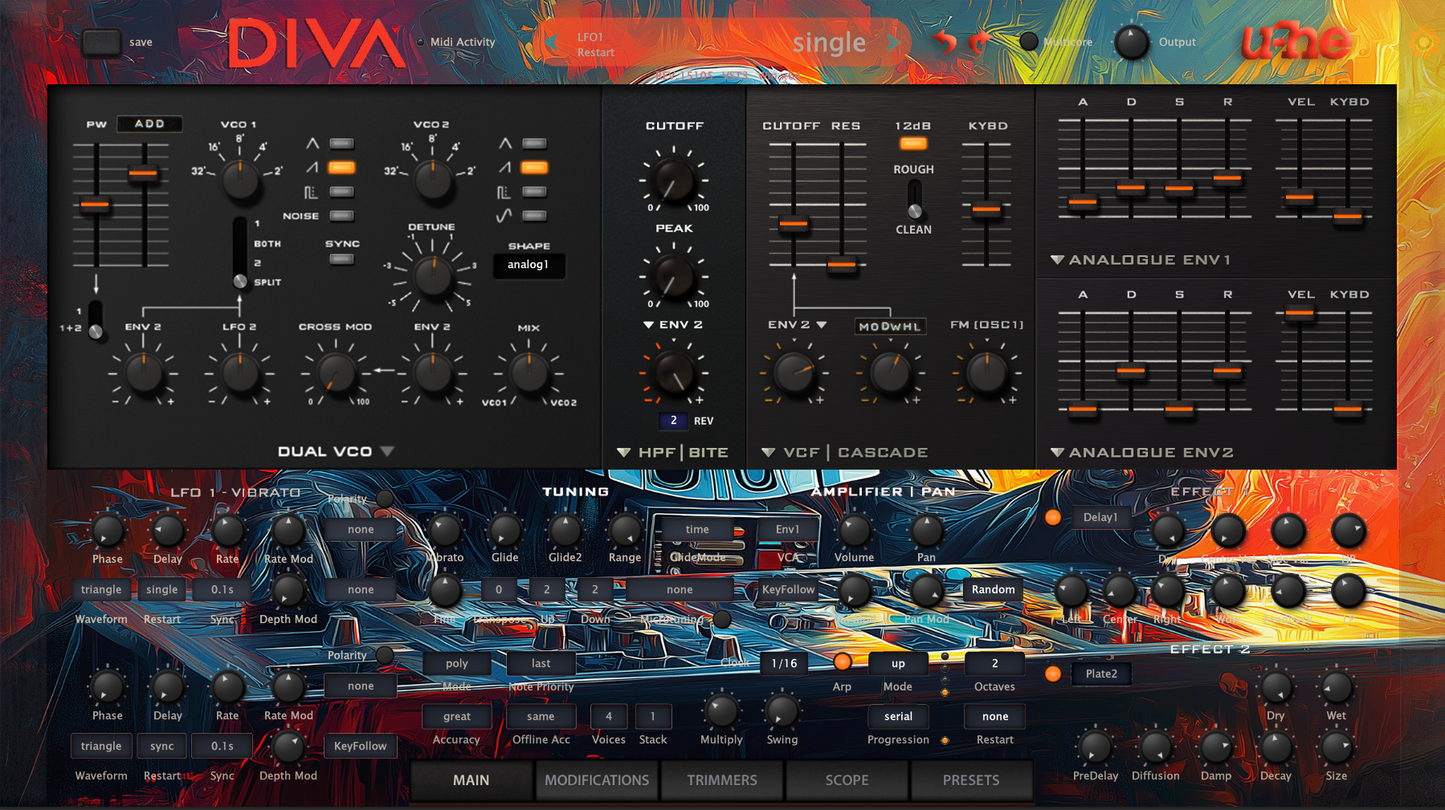This screenshot has width=1445, height=810.
Task: Switch to the MAIN tab
Action: (471, 780)
